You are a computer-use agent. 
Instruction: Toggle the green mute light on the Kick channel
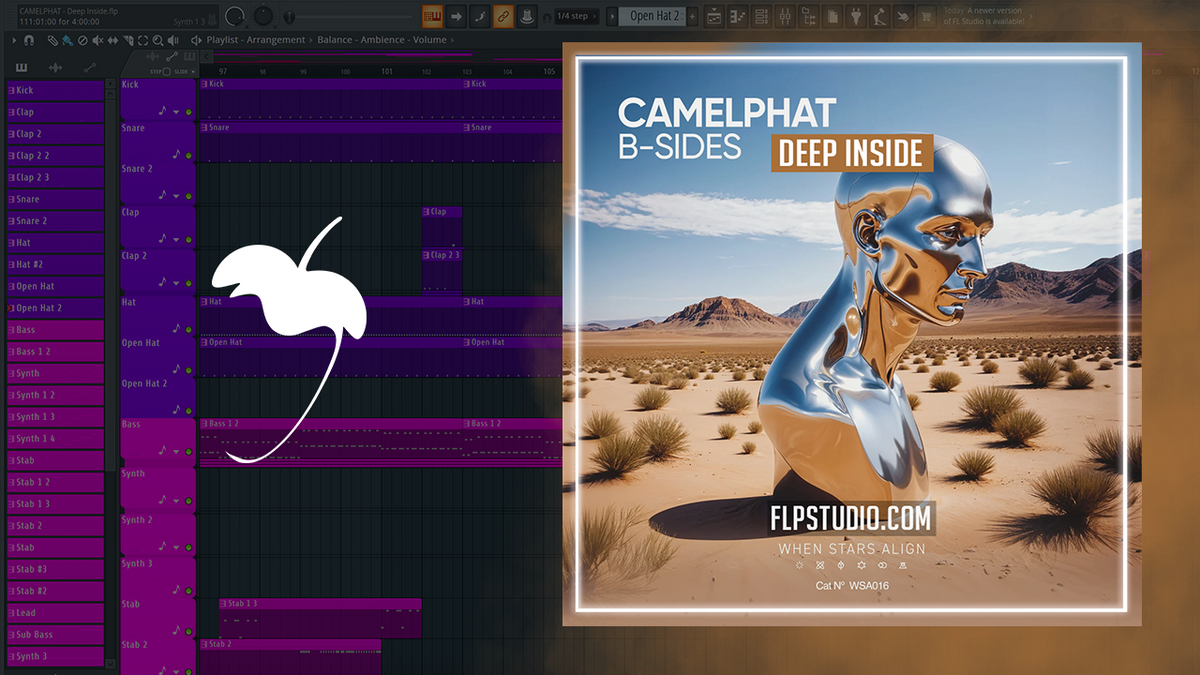188,112
